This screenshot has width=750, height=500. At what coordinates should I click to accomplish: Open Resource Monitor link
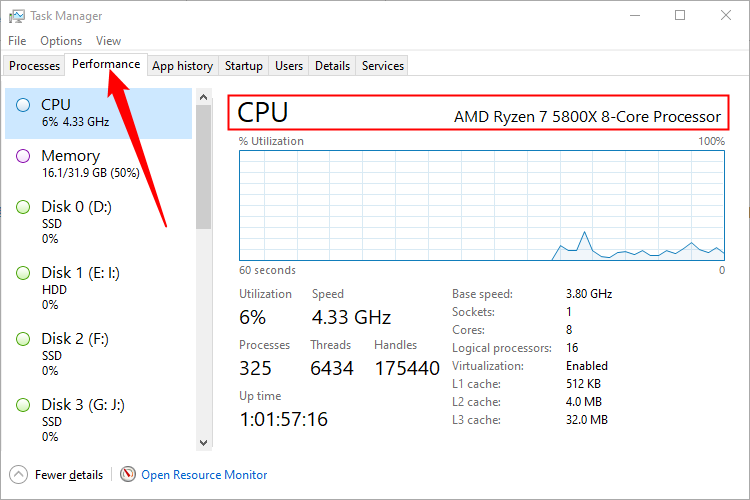click(204, 475)
